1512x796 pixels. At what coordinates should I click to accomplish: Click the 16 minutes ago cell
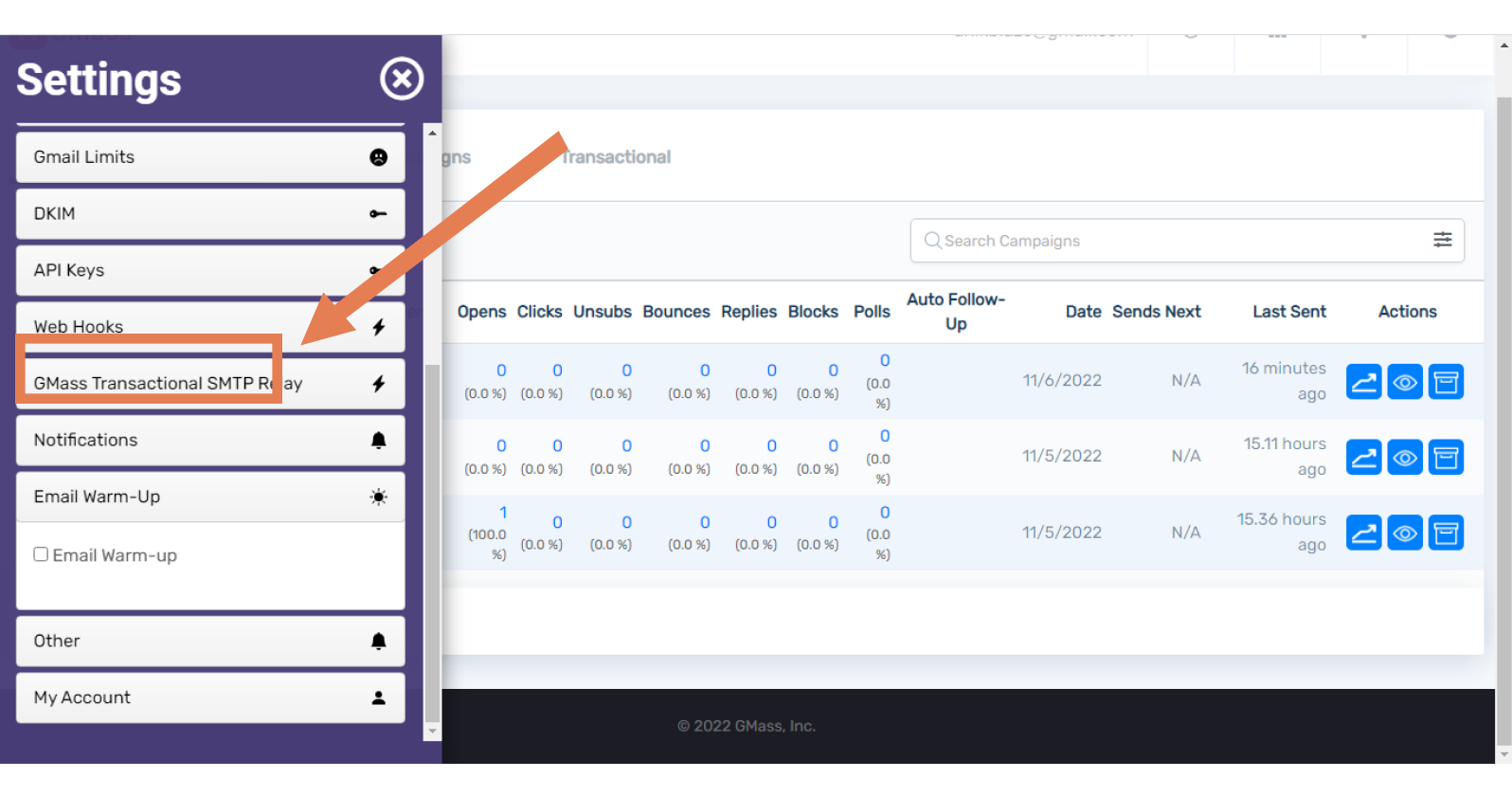[1284, 381]
